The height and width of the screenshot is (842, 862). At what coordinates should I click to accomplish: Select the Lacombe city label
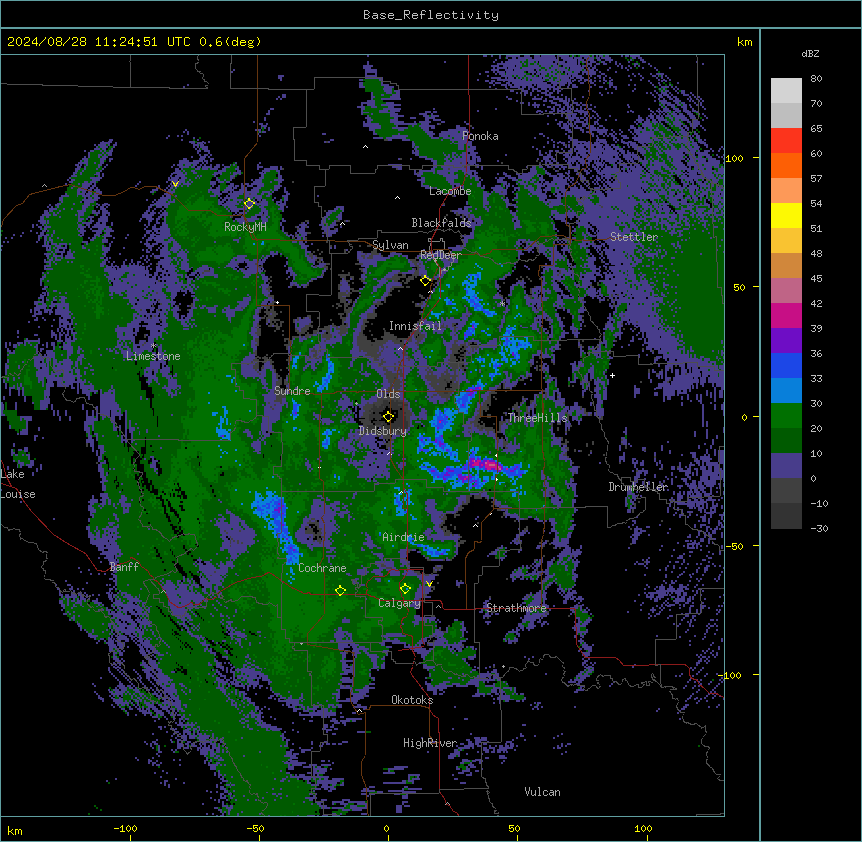click(450, 191)
